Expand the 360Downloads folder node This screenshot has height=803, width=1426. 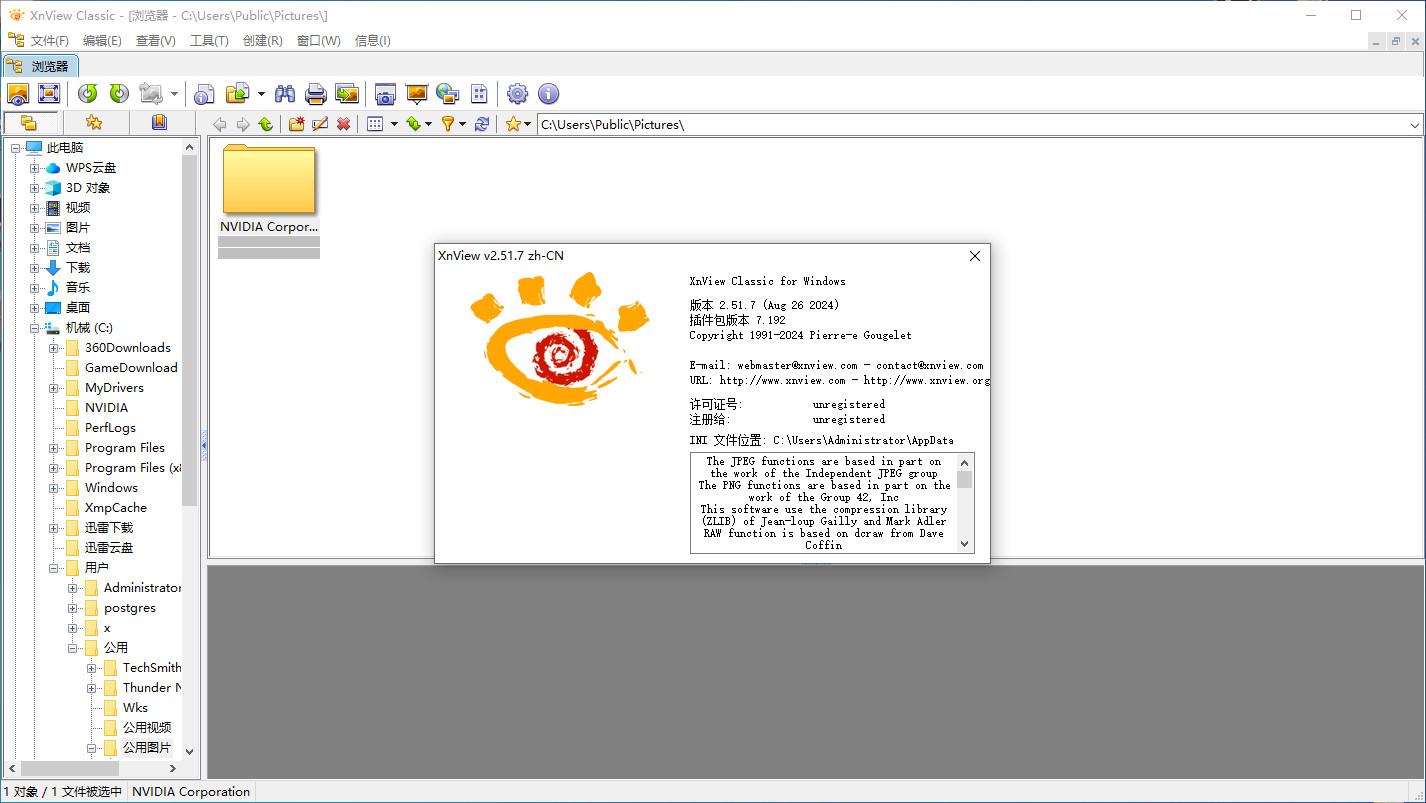54,348
